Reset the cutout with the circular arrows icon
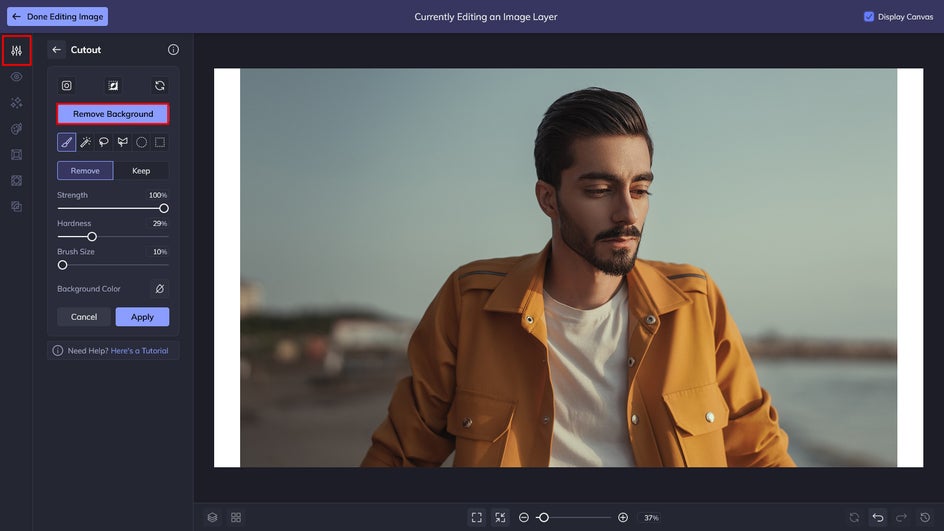This screenshot has width=944, height=531. (x=160, y=85)
